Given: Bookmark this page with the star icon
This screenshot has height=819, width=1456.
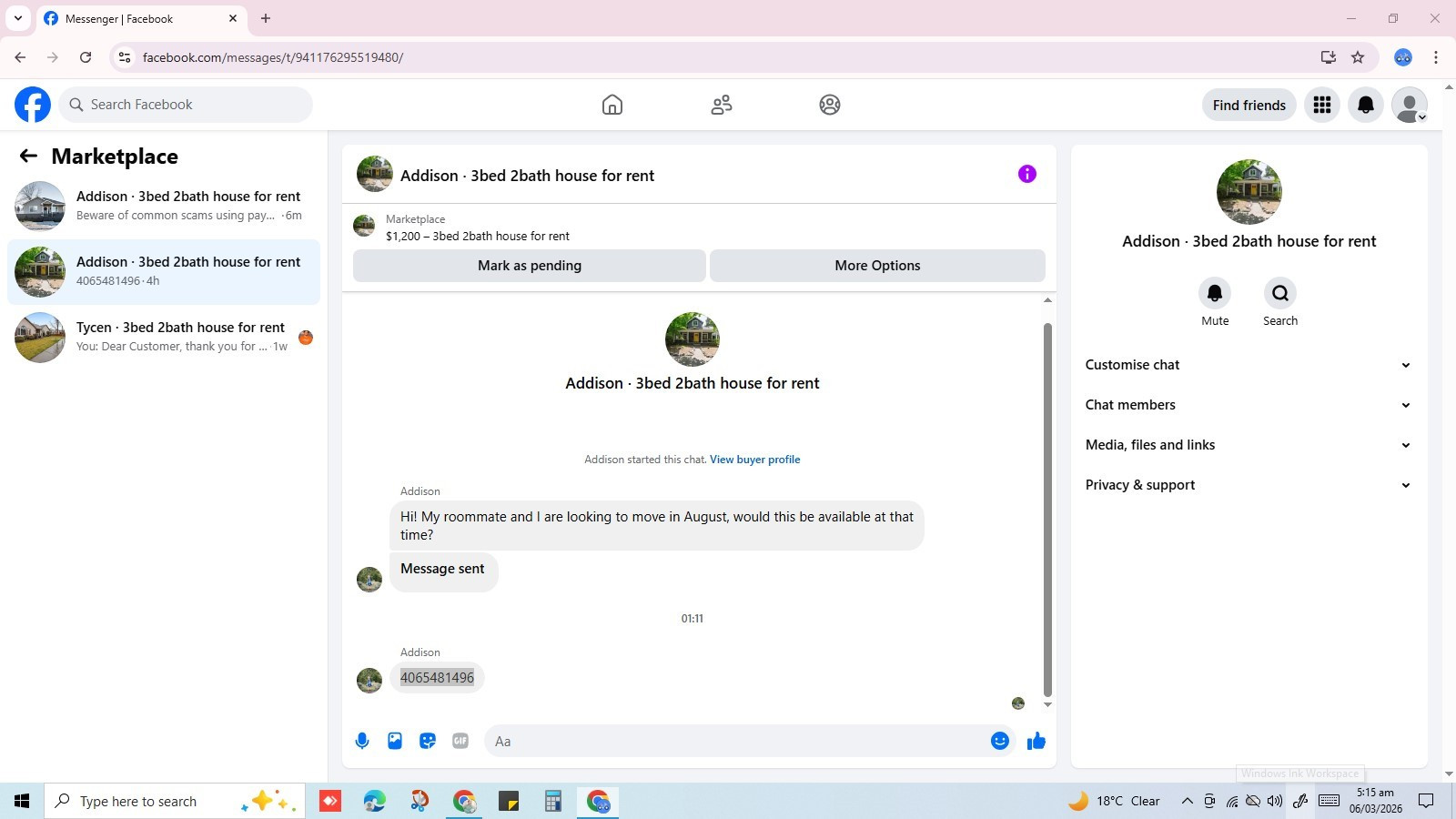Looking at the screenshot, I should tap(1358, 57).
